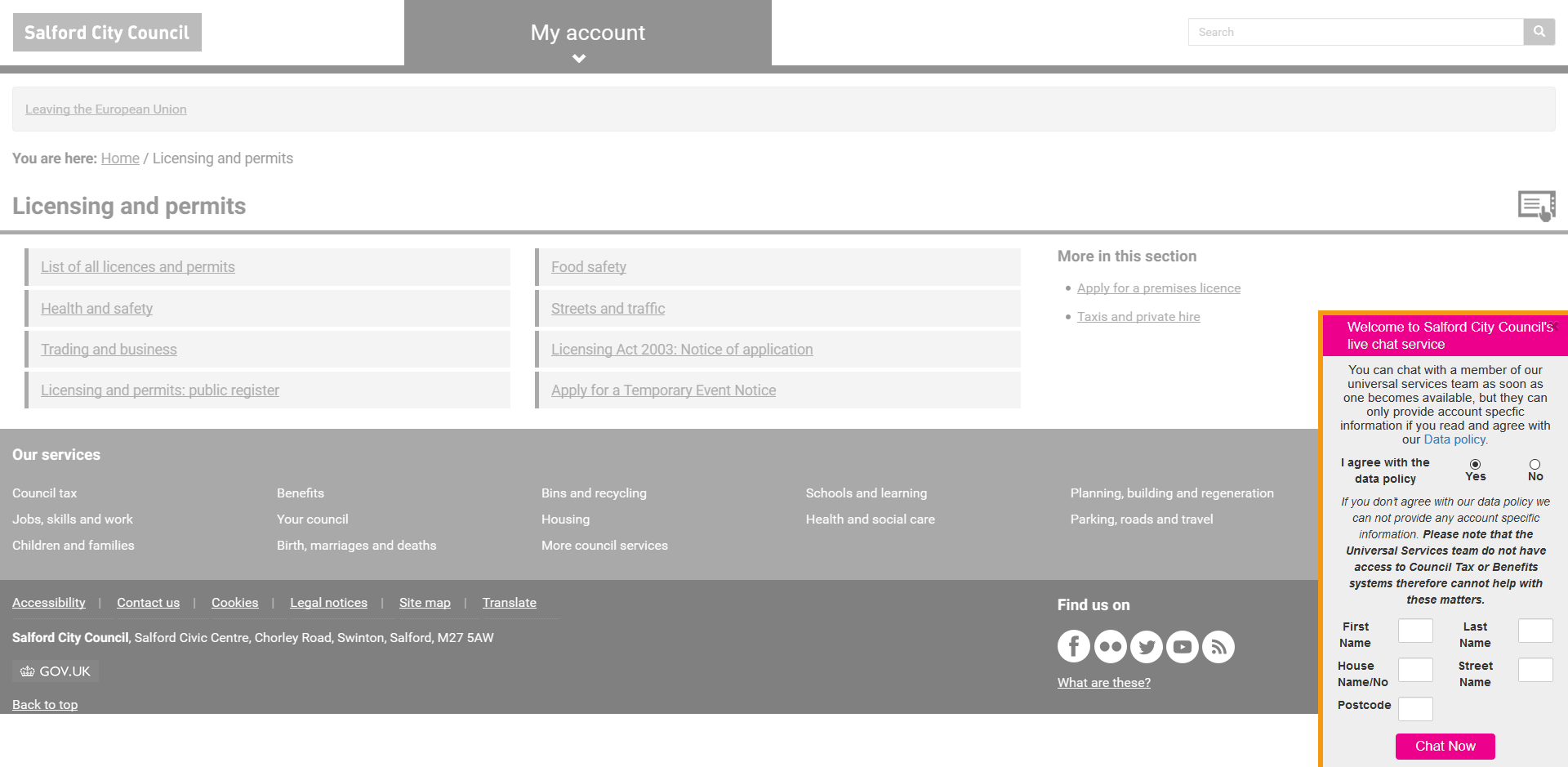
Task: Click the search magnifier icon
Action: coord(1539,32)
